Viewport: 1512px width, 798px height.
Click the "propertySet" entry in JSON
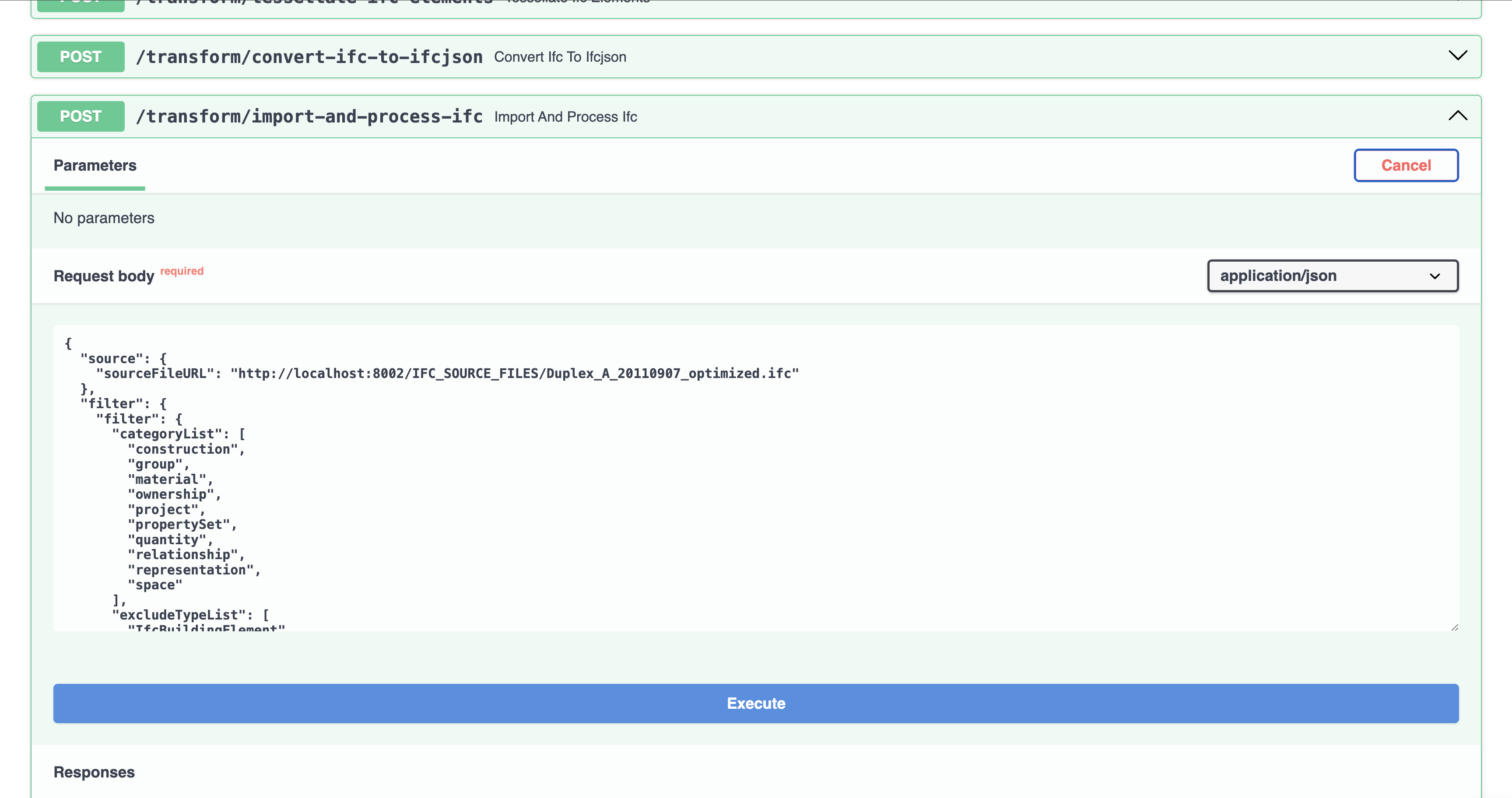point(182,525)
